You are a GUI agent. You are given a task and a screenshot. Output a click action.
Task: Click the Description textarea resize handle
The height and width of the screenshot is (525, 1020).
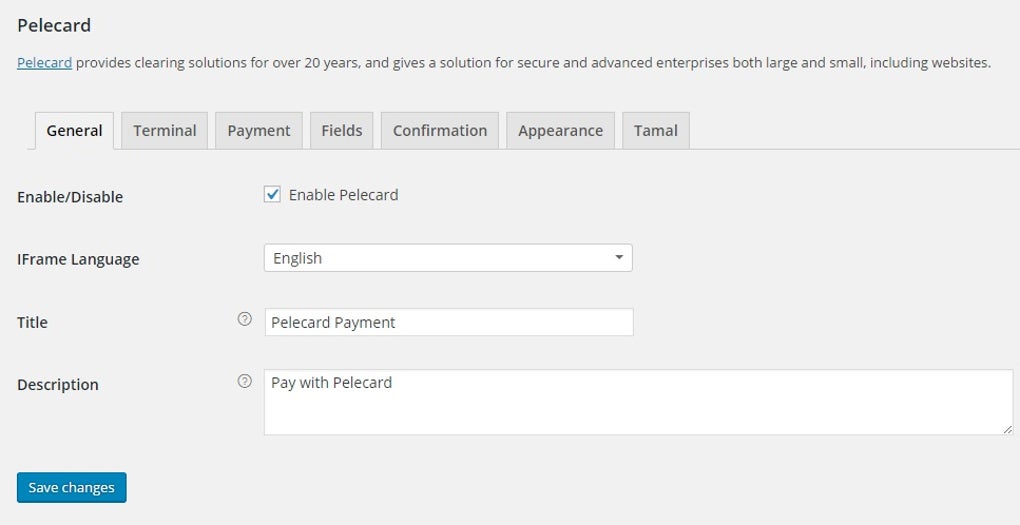[x=1008, y=429]
